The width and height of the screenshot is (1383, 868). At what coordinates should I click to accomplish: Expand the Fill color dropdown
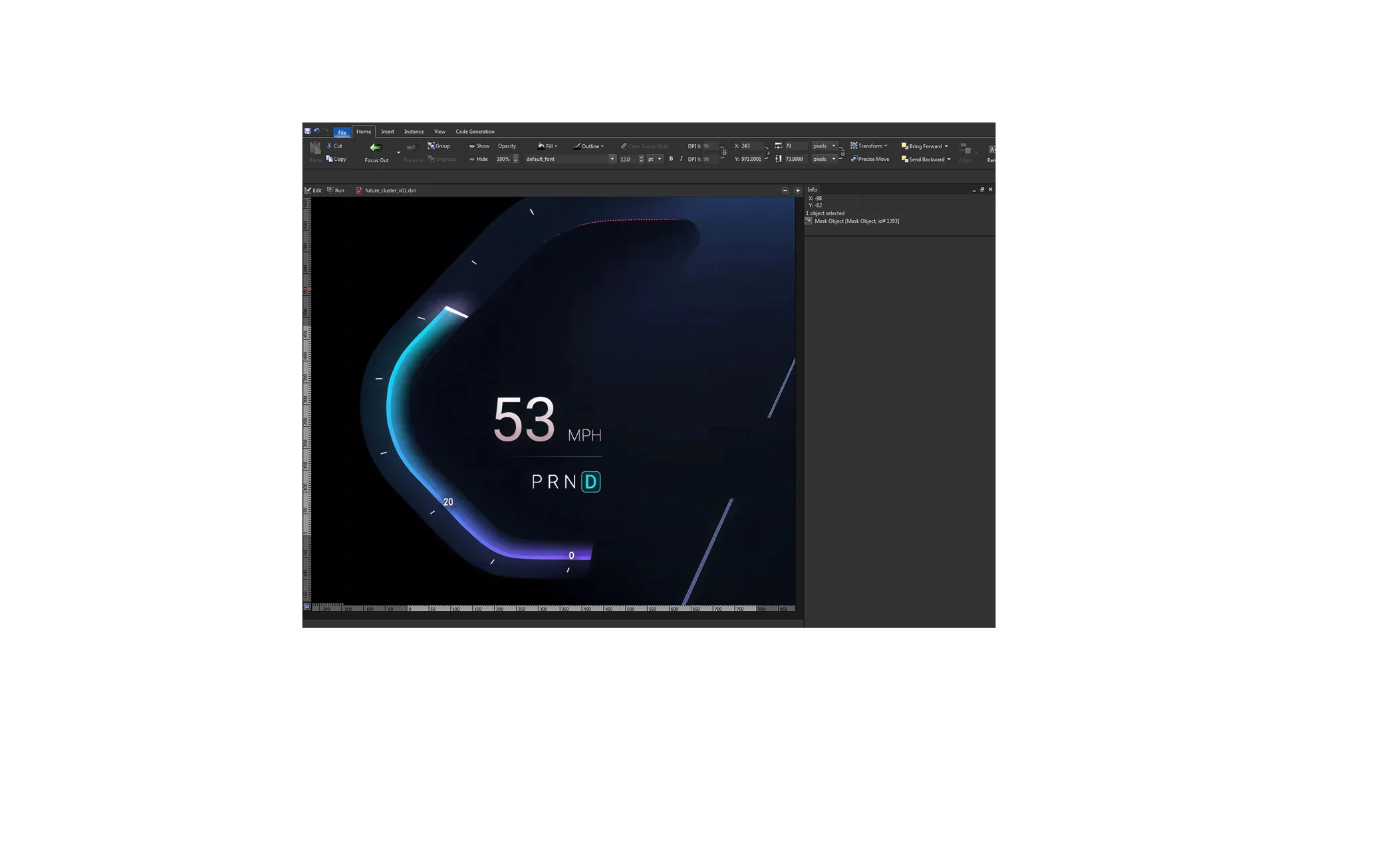click(x=556, y=146)
